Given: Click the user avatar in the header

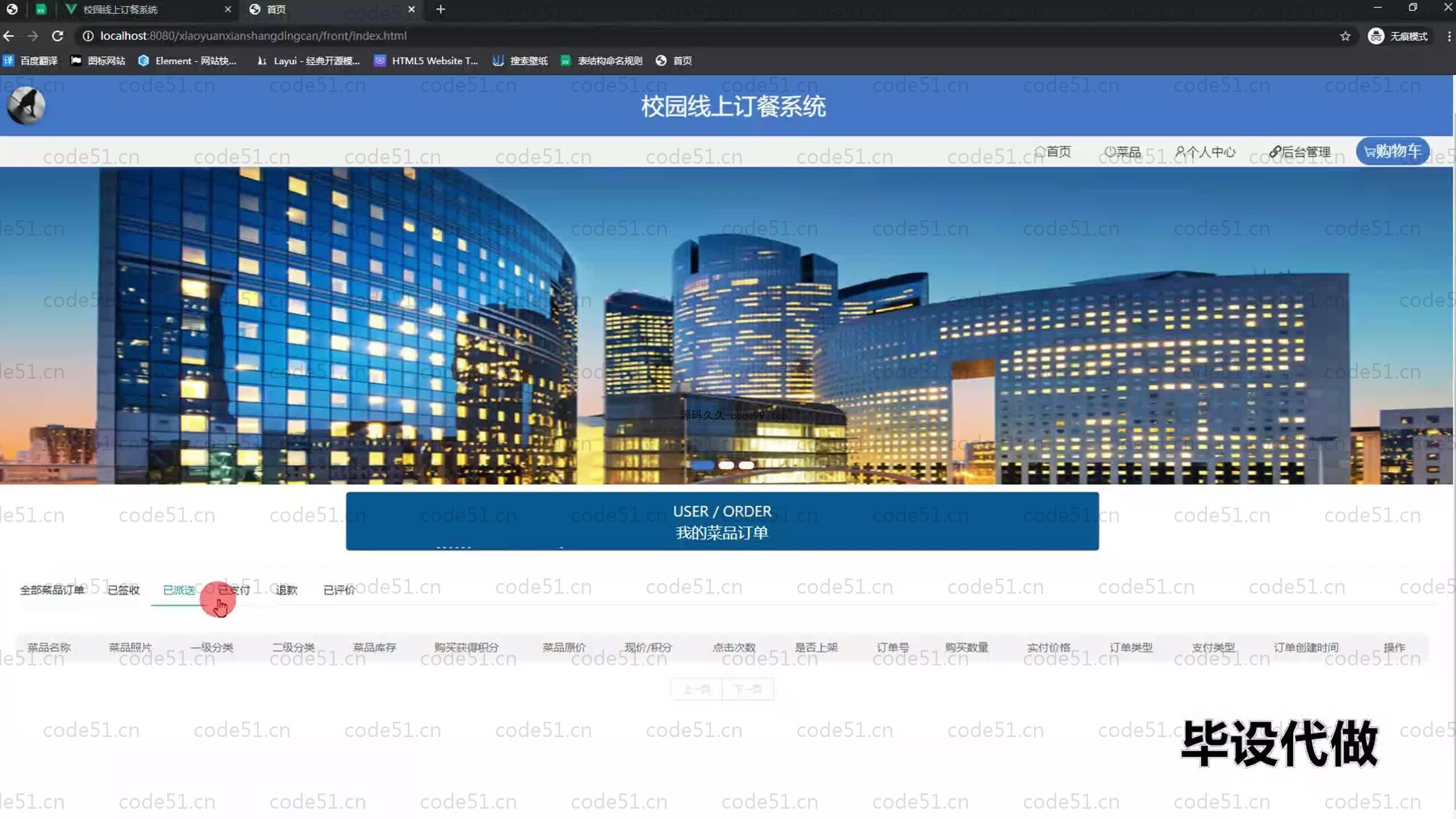Looking at the screenshot, I should pyautogui.click(x=26, y=106).
